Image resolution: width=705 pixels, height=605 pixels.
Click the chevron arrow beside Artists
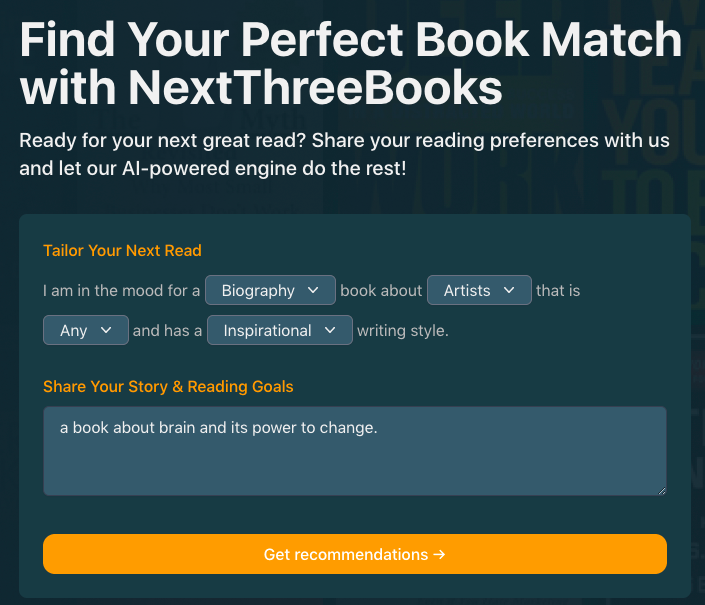509,291
